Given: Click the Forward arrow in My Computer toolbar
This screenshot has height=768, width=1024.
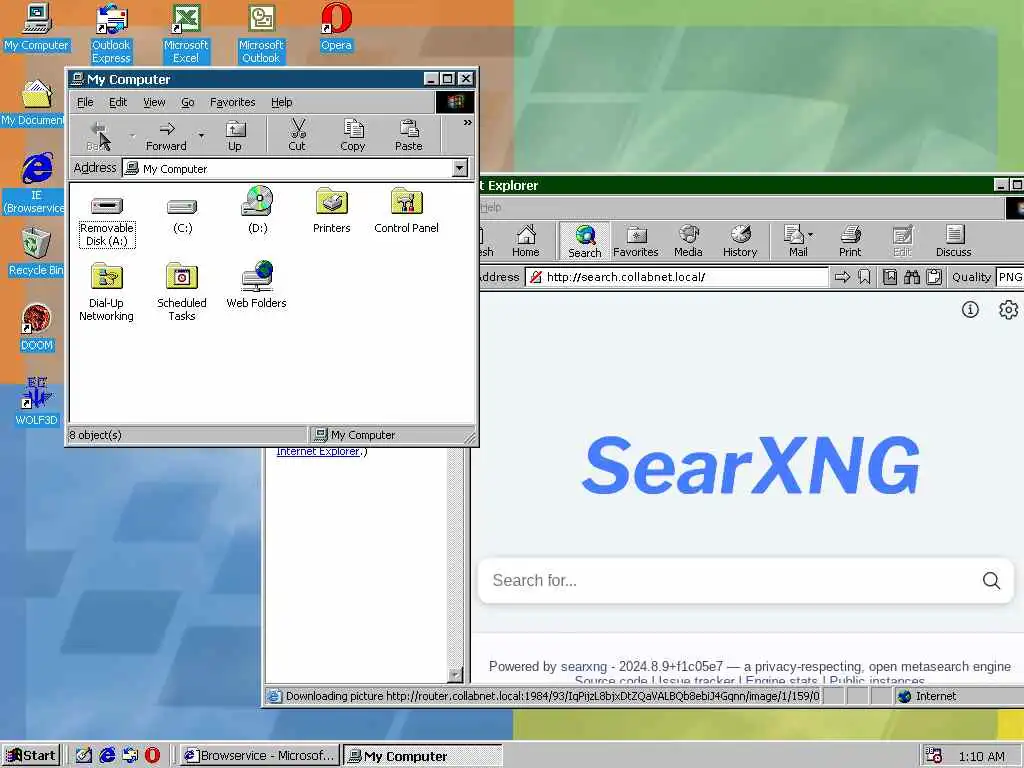Looking at the screenshot, I should pyautogui.click(x=166, y=135).
